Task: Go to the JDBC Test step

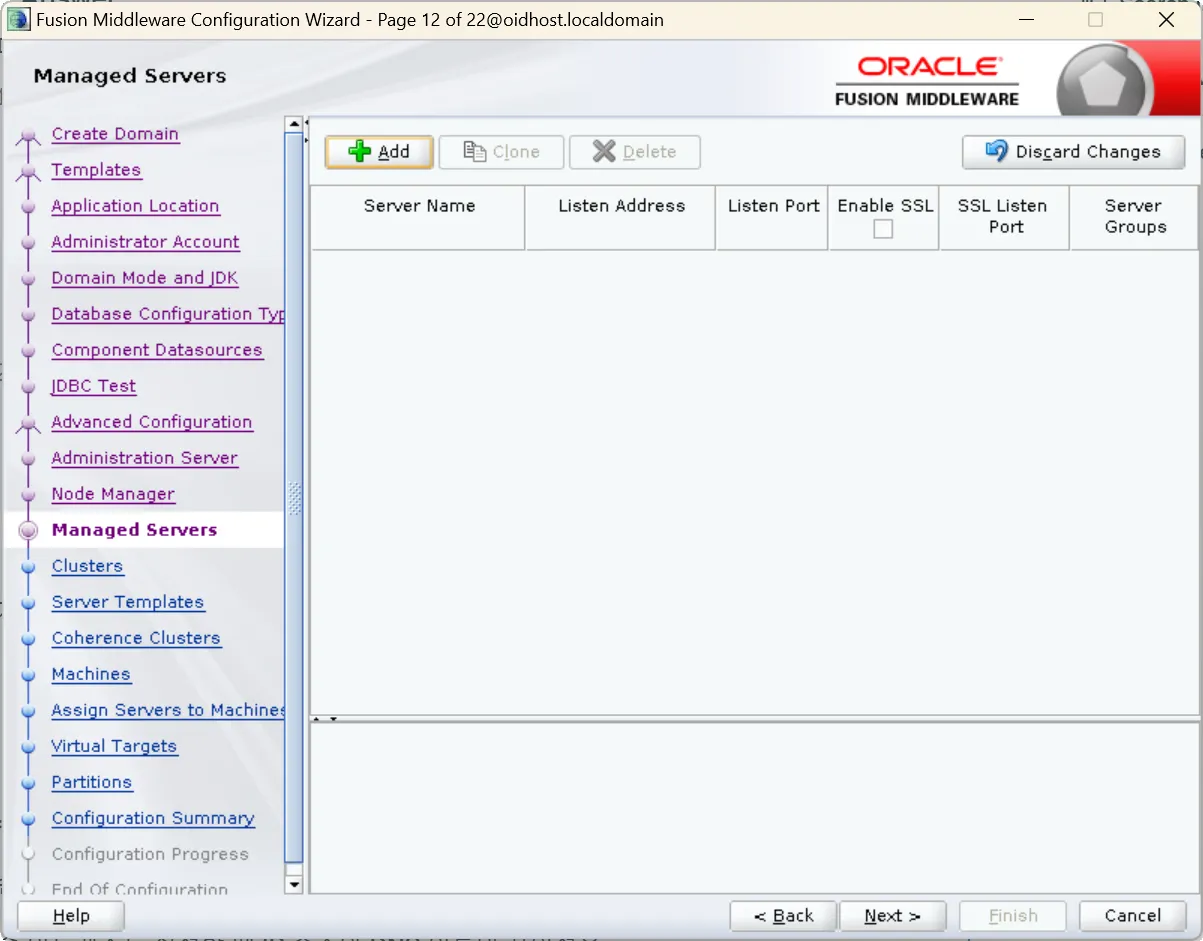Action: click(94, 386)
